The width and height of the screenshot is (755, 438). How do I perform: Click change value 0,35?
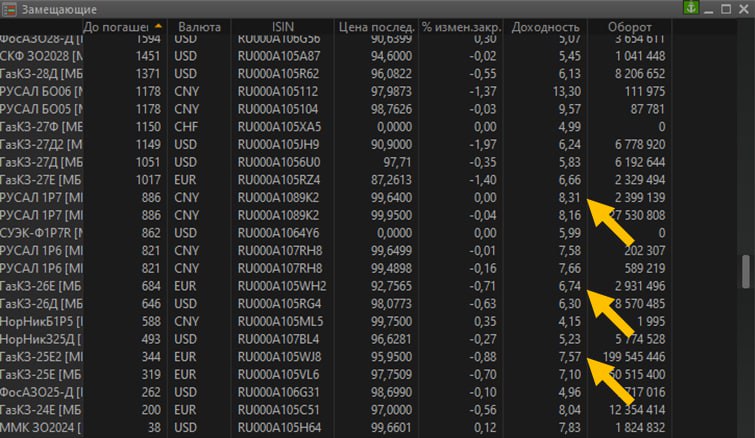485,322
